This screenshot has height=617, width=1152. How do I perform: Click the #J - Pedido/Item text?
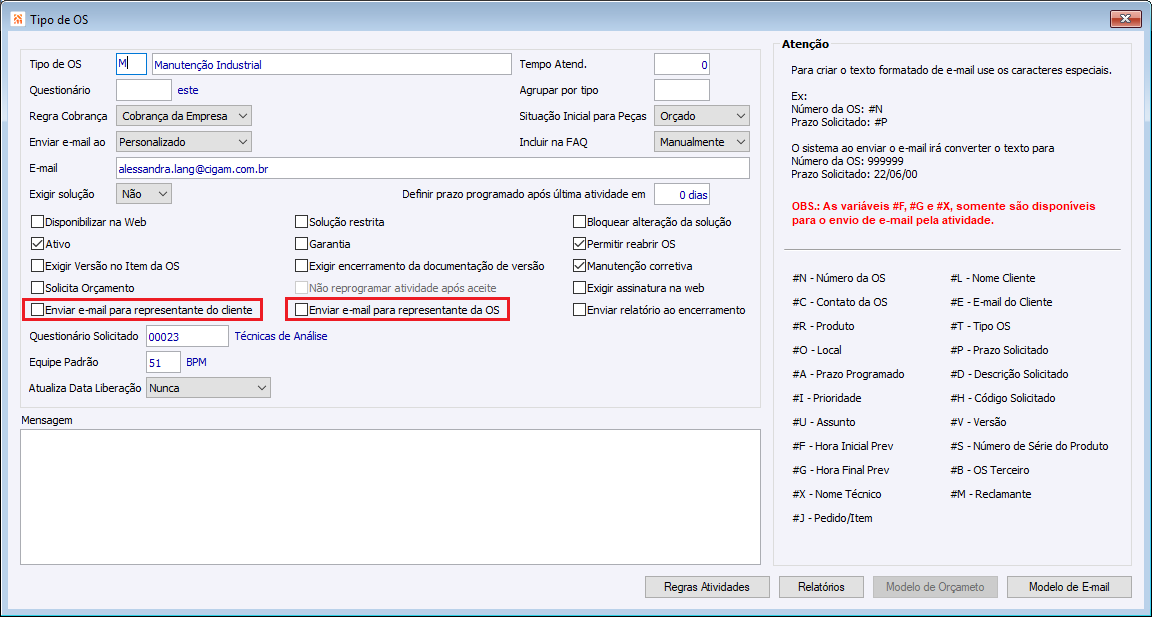coord(832,519)
